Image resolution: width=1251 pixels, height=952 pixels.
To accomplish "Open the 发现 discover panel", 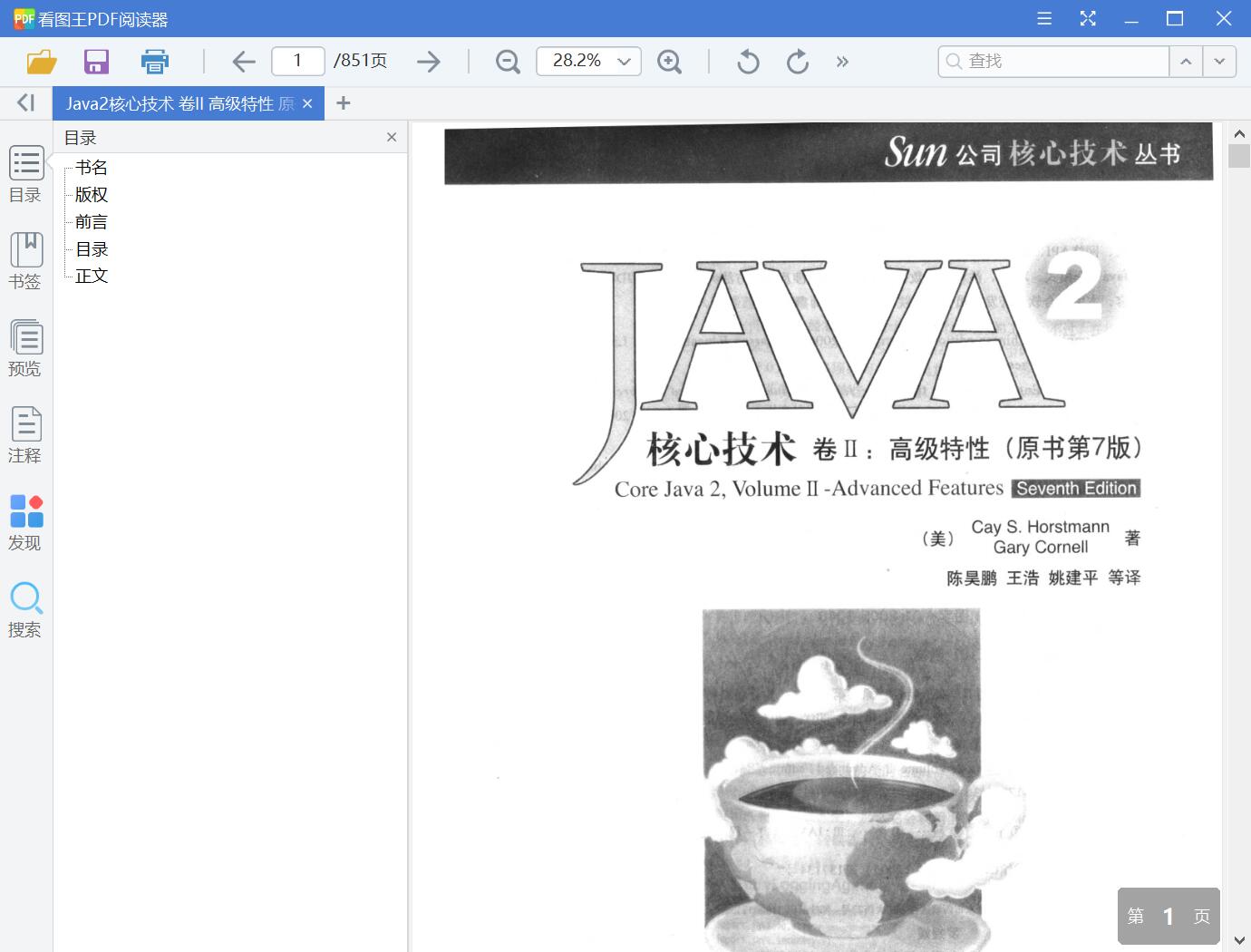I will (25, 523).
